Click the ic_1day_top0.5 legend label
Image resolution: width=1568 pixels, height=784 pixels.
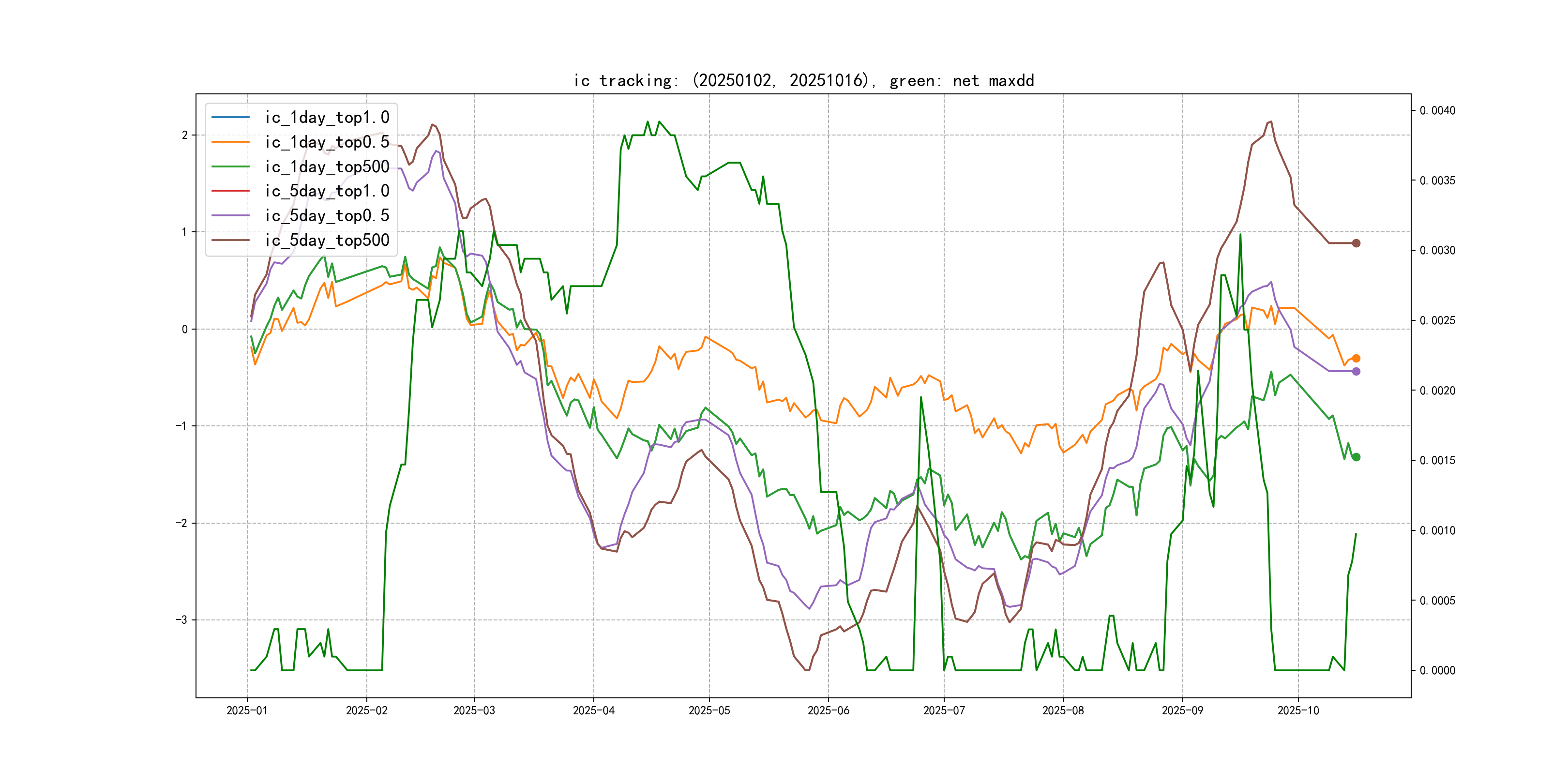click(326, 142)
